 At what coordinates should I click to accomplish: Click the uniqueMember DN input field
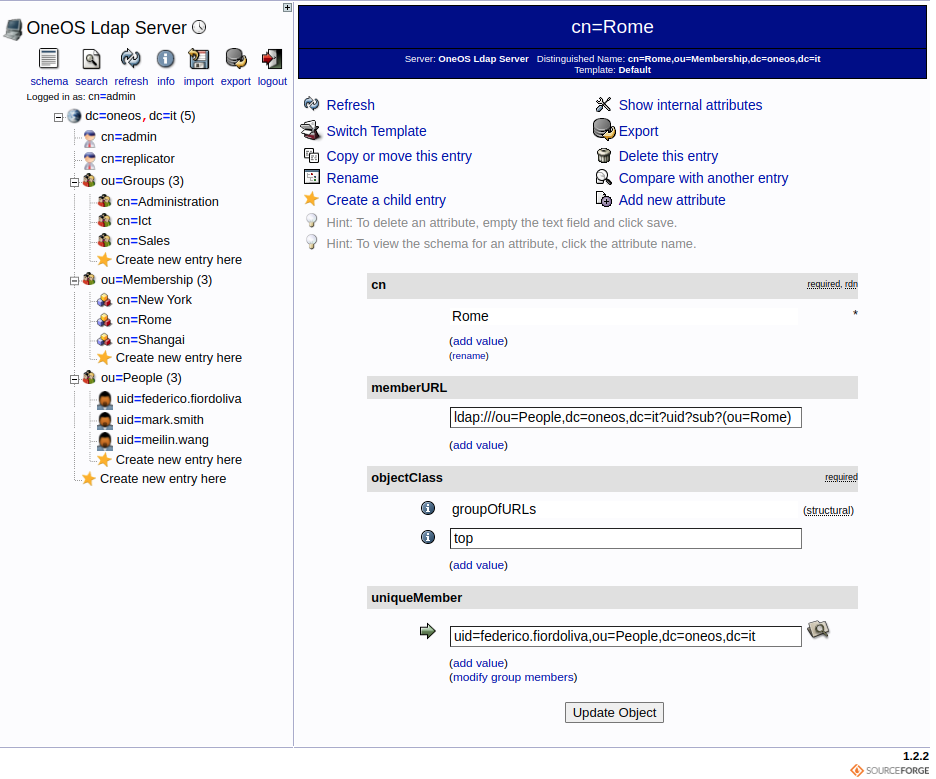coord(625,636)
